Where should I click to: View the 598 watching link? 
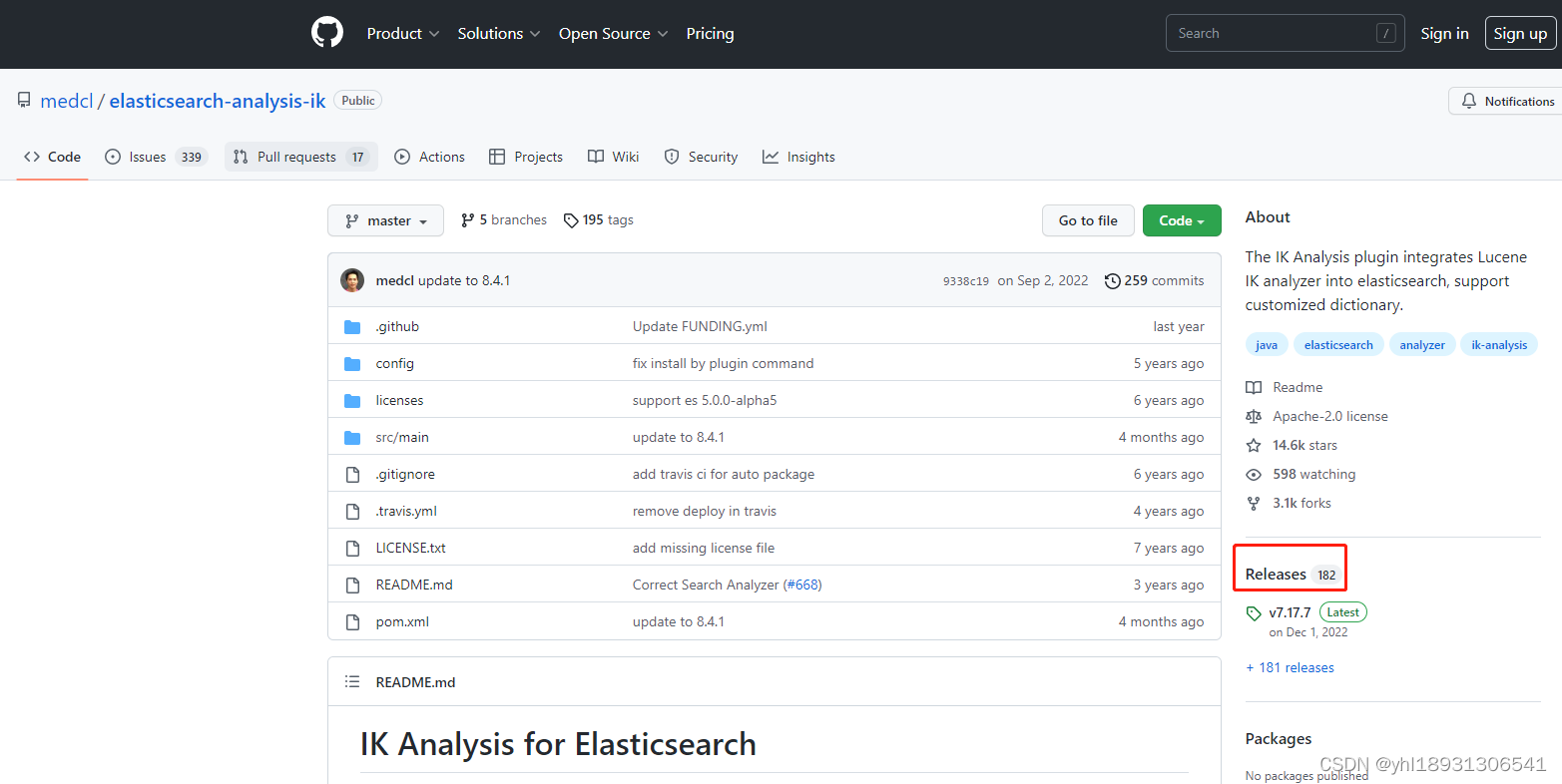coord(1302,474)
